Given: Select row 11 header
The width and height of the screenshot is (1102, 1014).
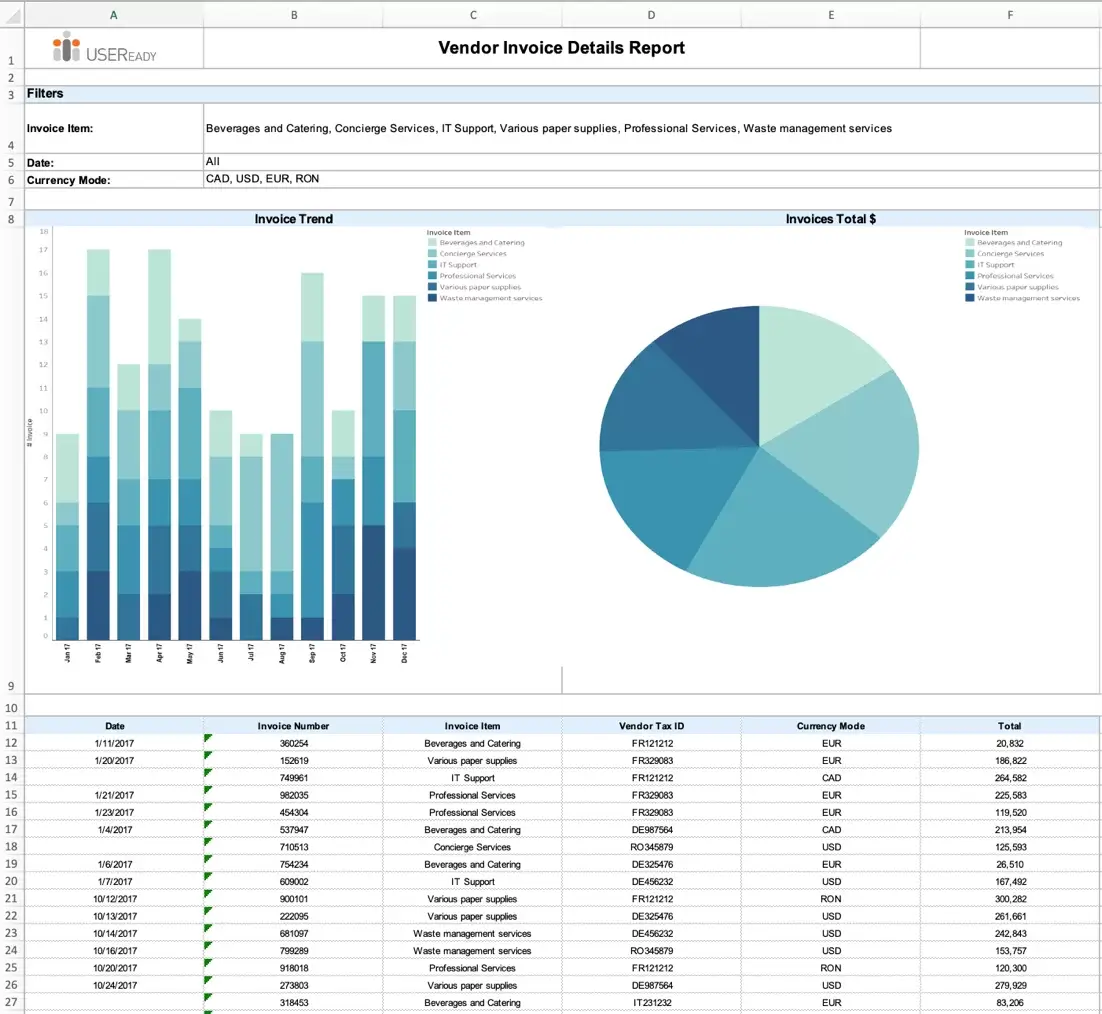Looking at the screenshot, I should point(11,726).
